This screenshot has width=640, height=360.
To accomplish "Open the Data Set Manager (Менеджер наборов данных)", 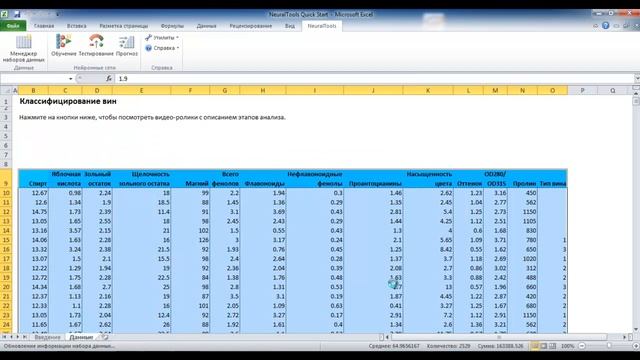I will [x=23, y=49].
